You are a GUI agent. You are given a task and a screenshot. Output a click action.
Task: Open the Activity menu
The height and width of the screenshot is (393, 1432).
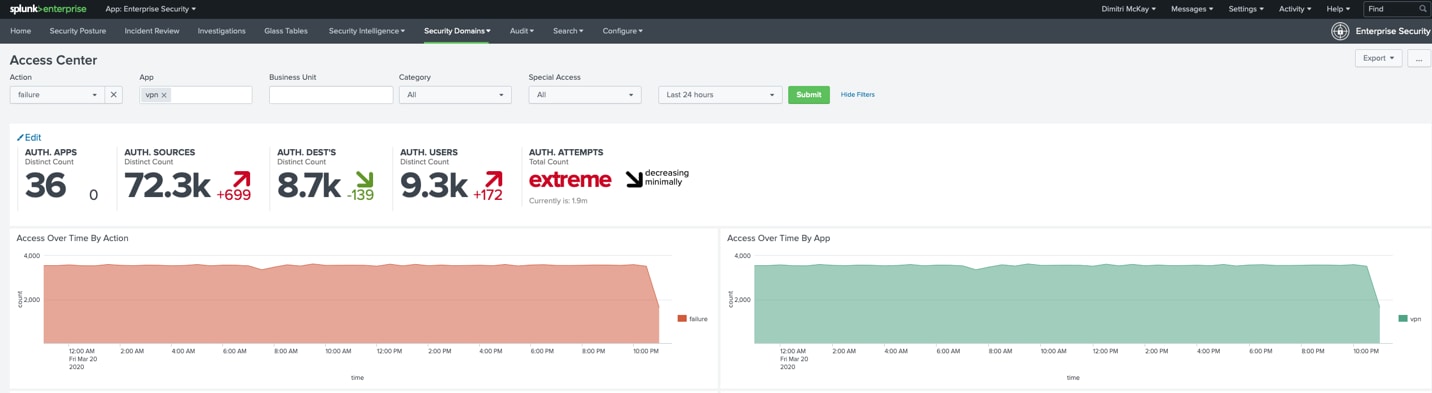[x=1294, y=9]
